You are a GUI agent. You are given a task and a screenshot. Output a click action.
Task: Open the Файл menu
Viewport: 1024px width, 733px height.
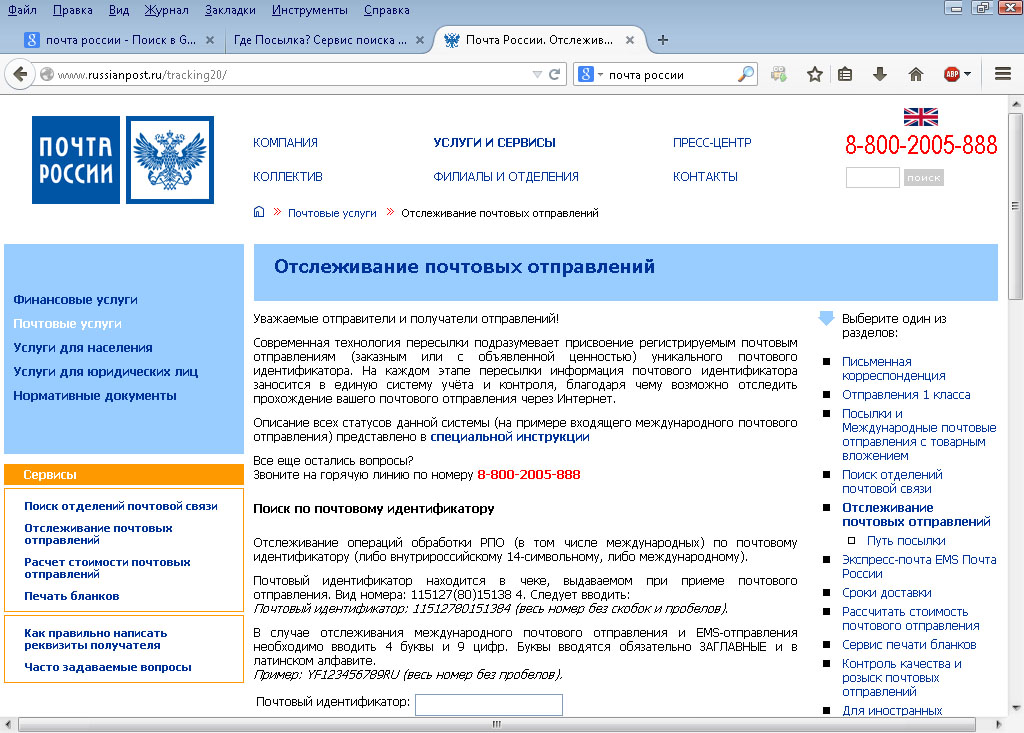coord(22,10)
